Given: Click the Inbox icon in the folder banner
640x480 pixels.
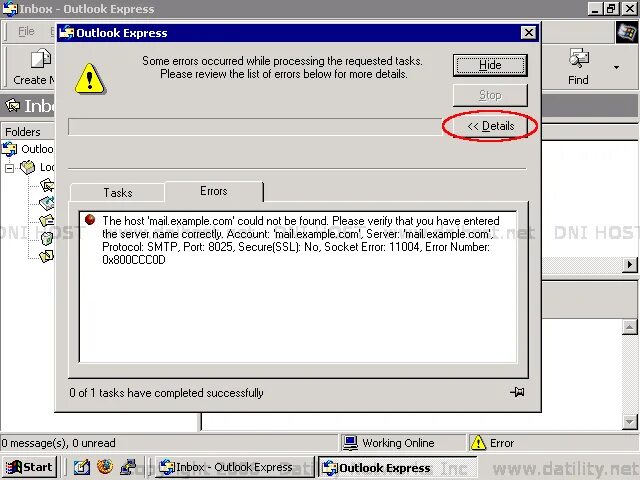Looking at the screenshot, I should click(13, 106).
